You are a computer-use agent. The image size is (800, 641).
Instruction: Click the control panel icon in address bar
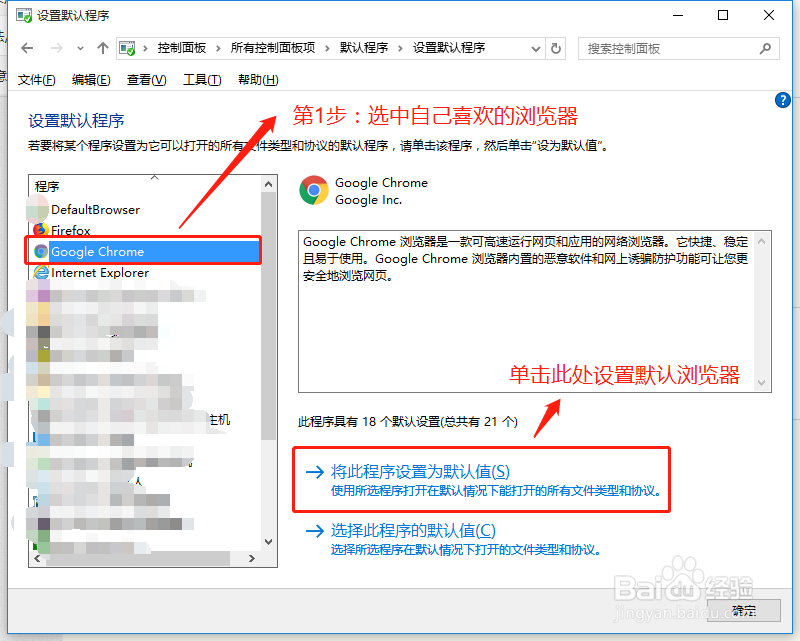coord(127,48)
